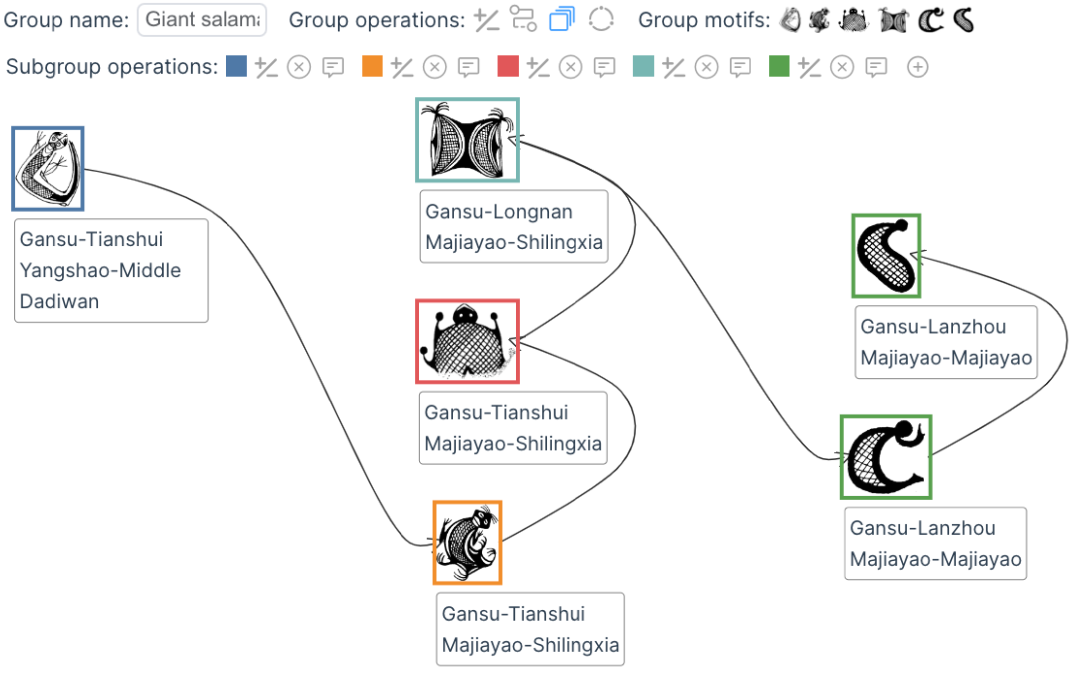Screen dimensions: 1080x677
Task: Select the blue subgroup color swatch
Action: [x=236, y=66]
